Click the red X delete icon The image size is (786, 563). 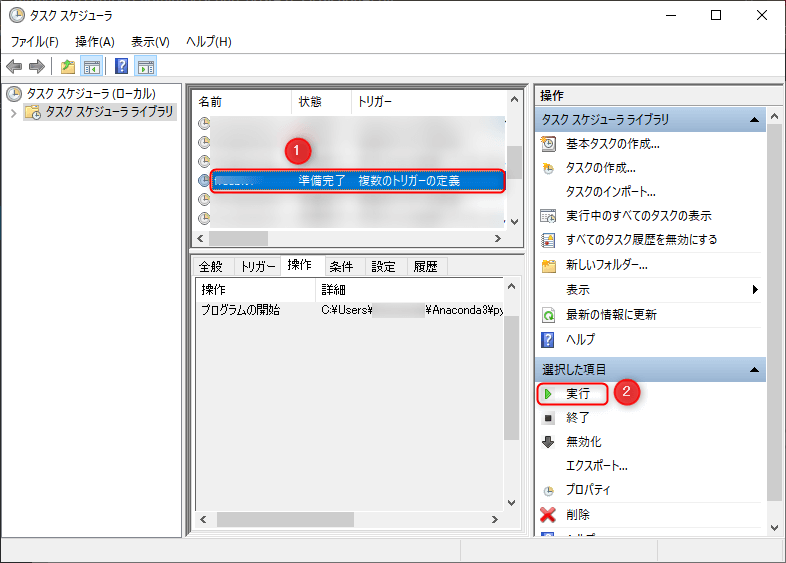pos(548,515)
